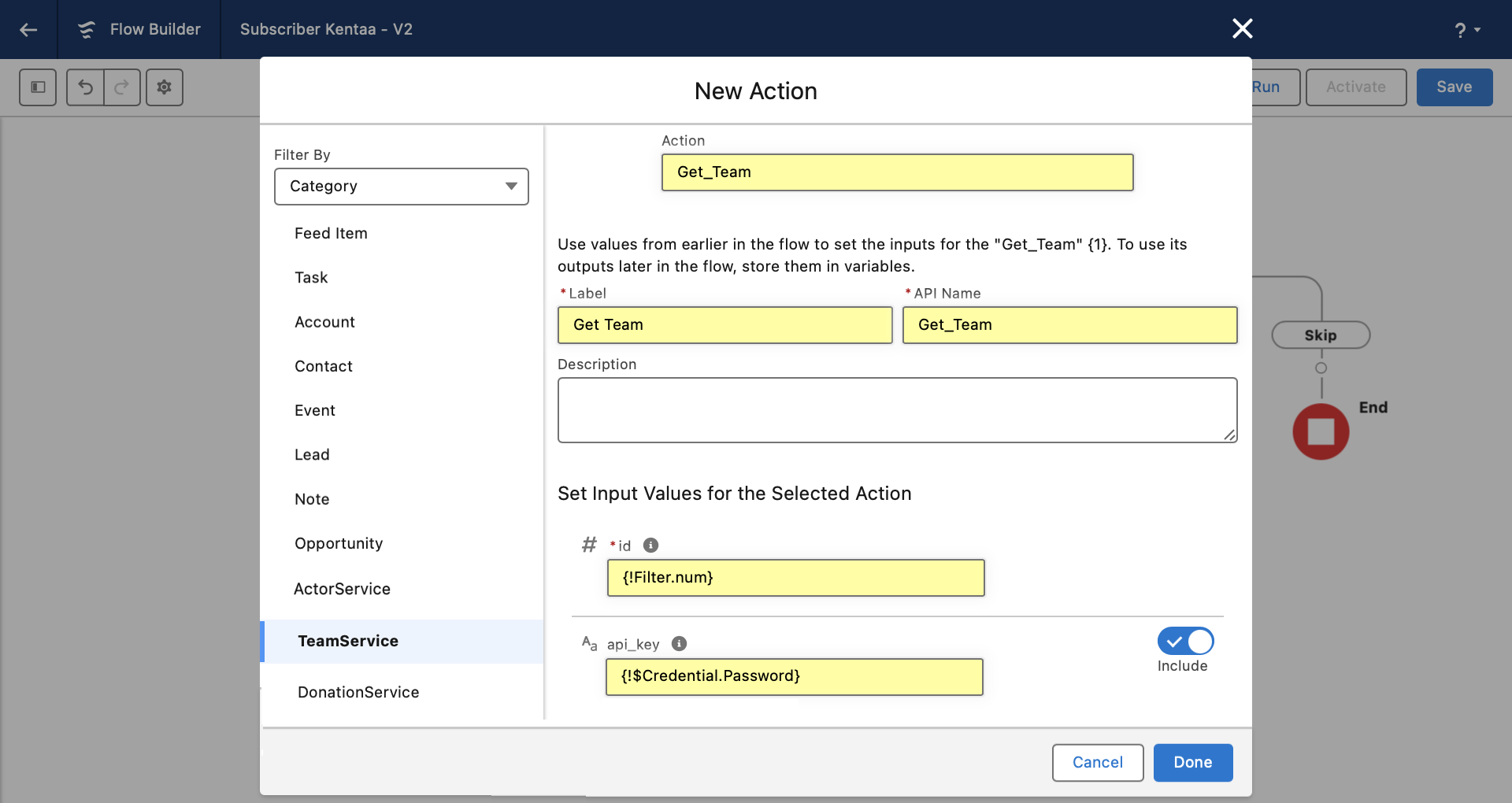This screenshot has height=803, width=1512.
Task: Open the help question mark menu
Action: click(x=1467, y=30)
